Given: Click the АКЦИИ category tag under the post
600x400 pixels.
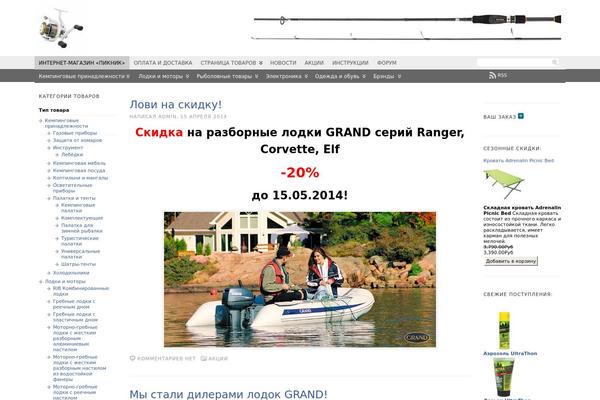Looking at the screenshot, I should tap(218, 359).
